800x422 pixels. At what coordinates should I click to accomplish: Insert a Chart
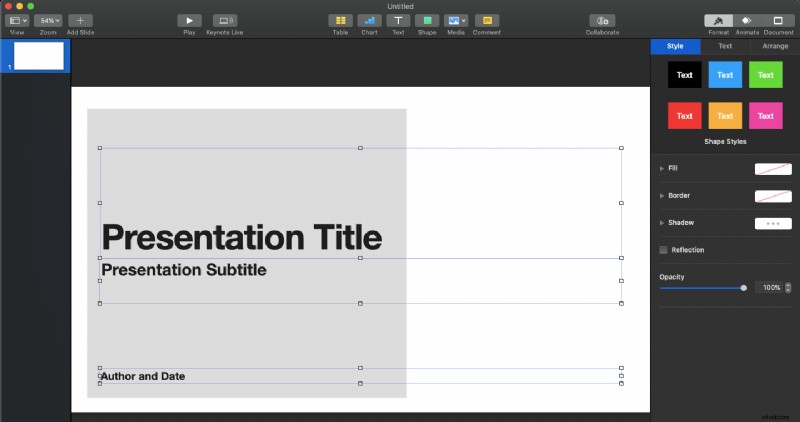pos(369,20)
